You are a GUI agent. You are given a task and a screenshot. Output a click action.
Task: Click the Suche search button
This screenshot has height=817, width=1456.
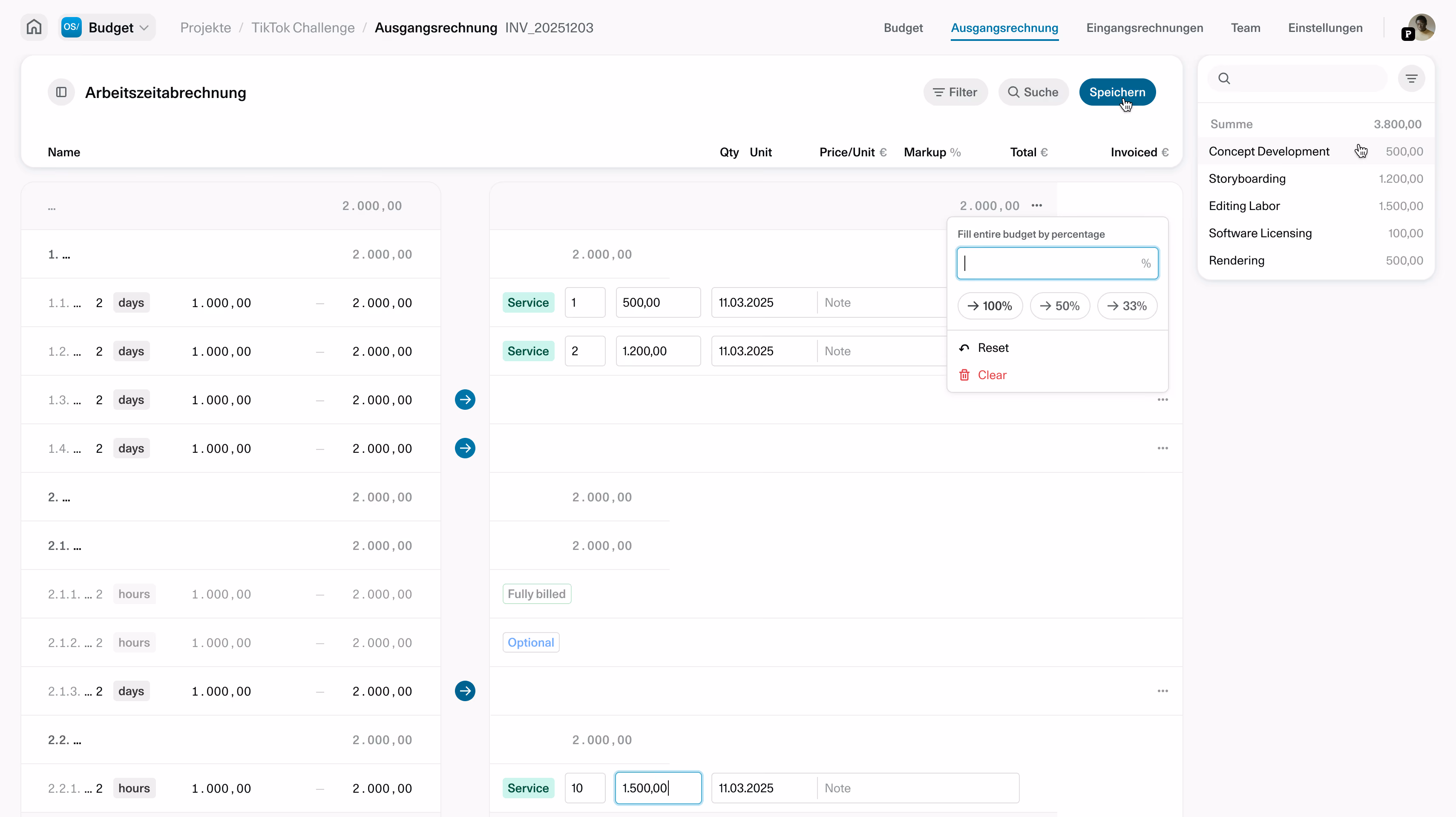(1033, 92)
